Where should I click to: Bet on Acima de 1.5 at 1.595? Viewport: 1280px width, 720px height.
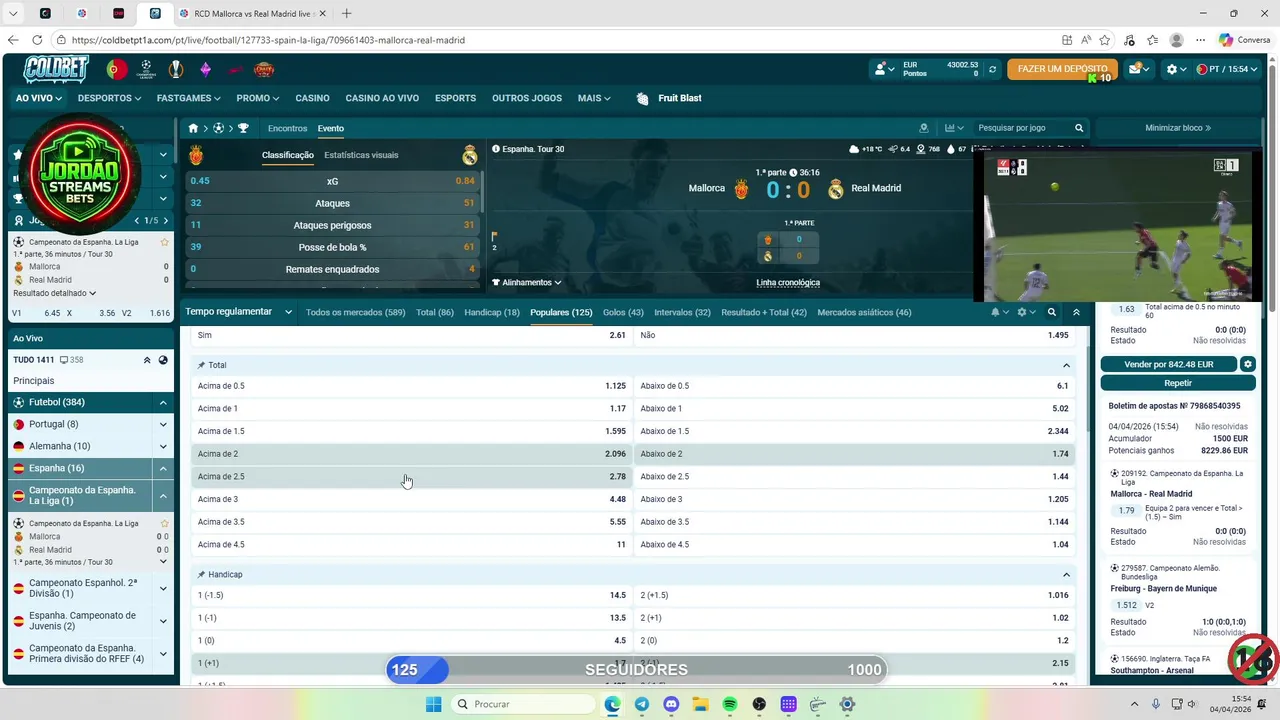click(412, 431)
